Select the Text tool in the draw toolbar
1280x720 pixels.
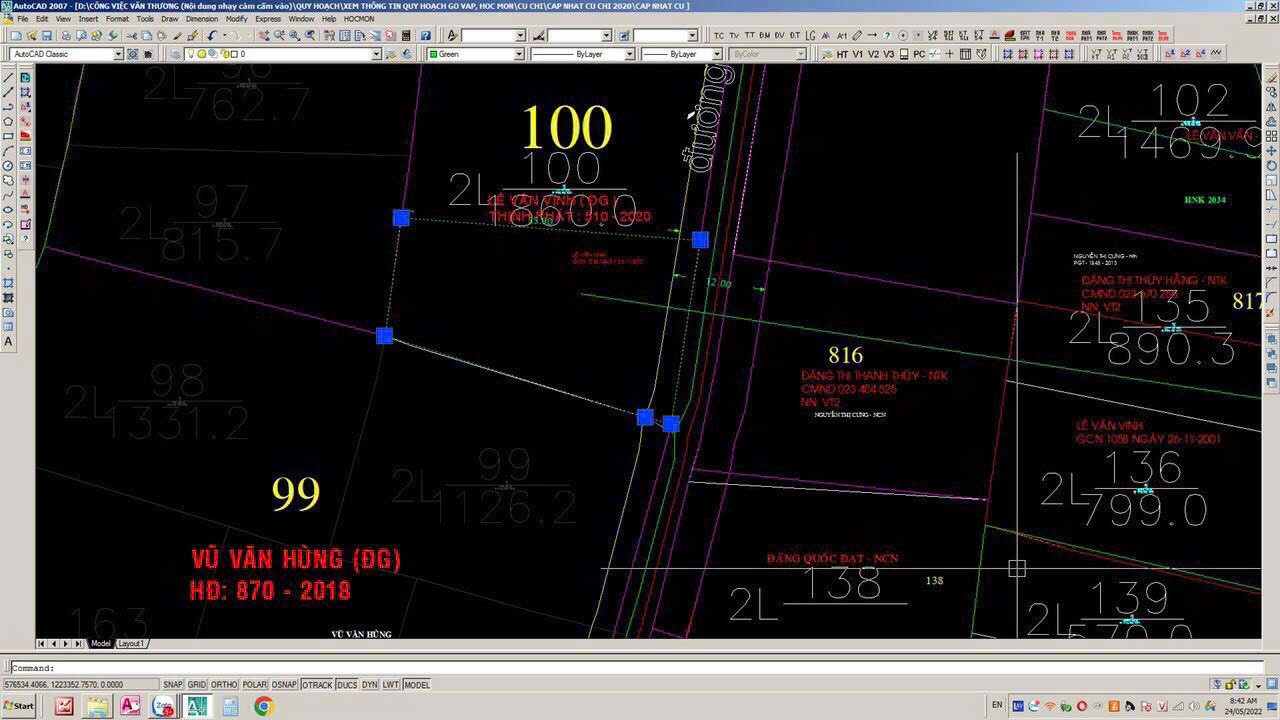[9, 342]
